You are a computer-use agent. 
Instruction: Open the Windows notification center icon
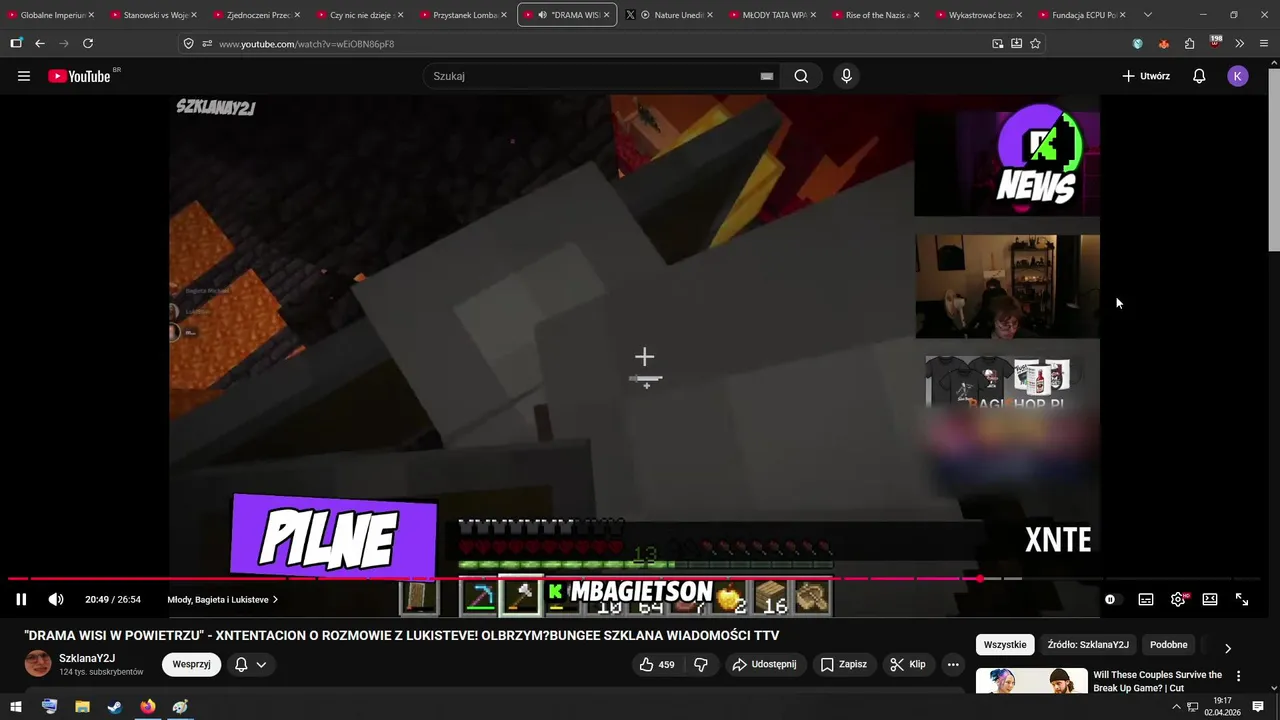[1258, 706]
